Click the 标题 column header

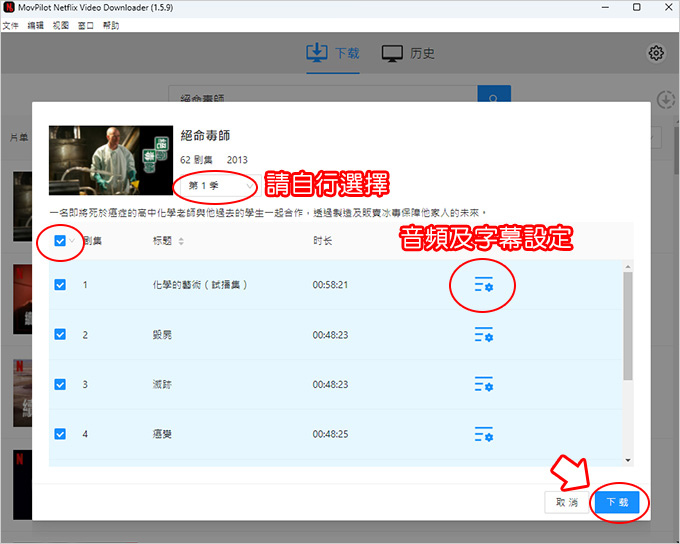162,241
